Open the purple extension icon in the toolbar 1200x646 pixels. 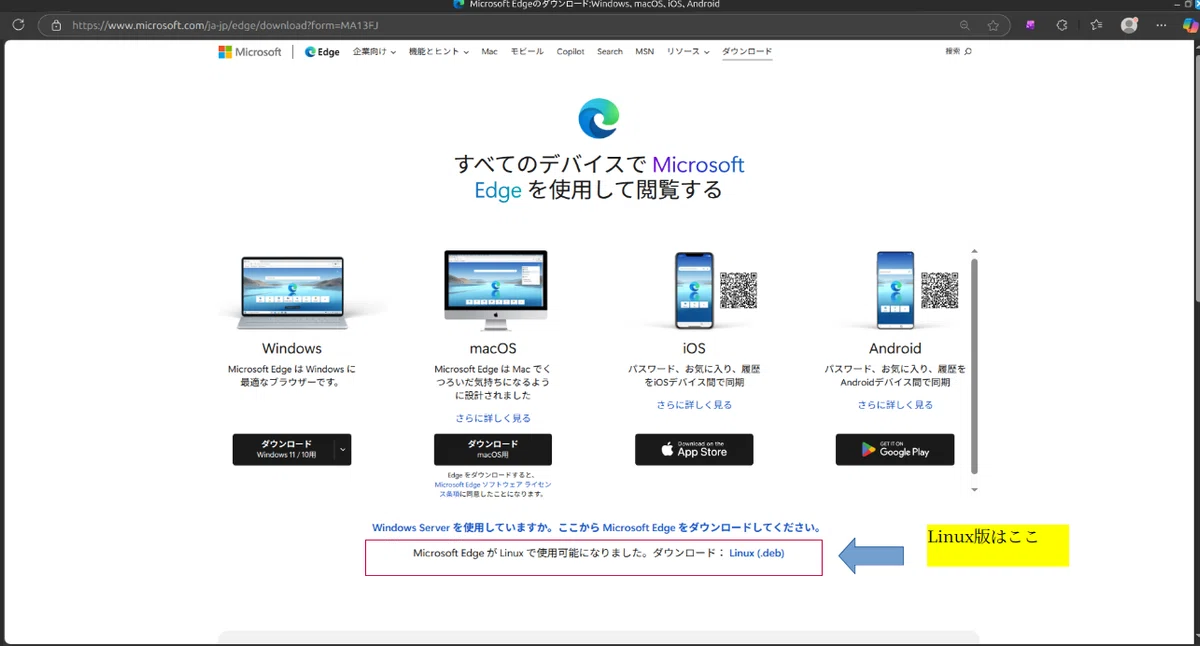tap(1030, 25)
